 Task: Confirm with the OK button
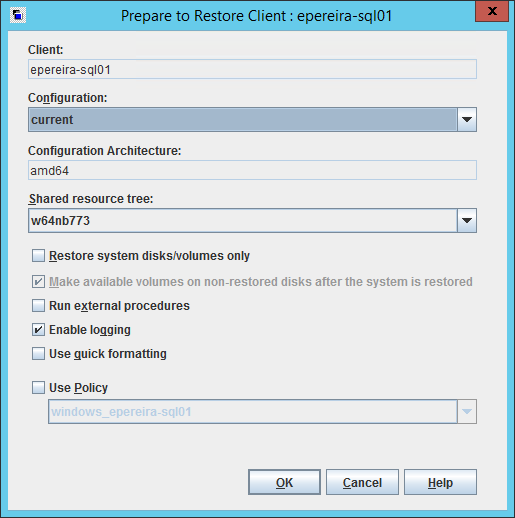(x=284, y=482)
